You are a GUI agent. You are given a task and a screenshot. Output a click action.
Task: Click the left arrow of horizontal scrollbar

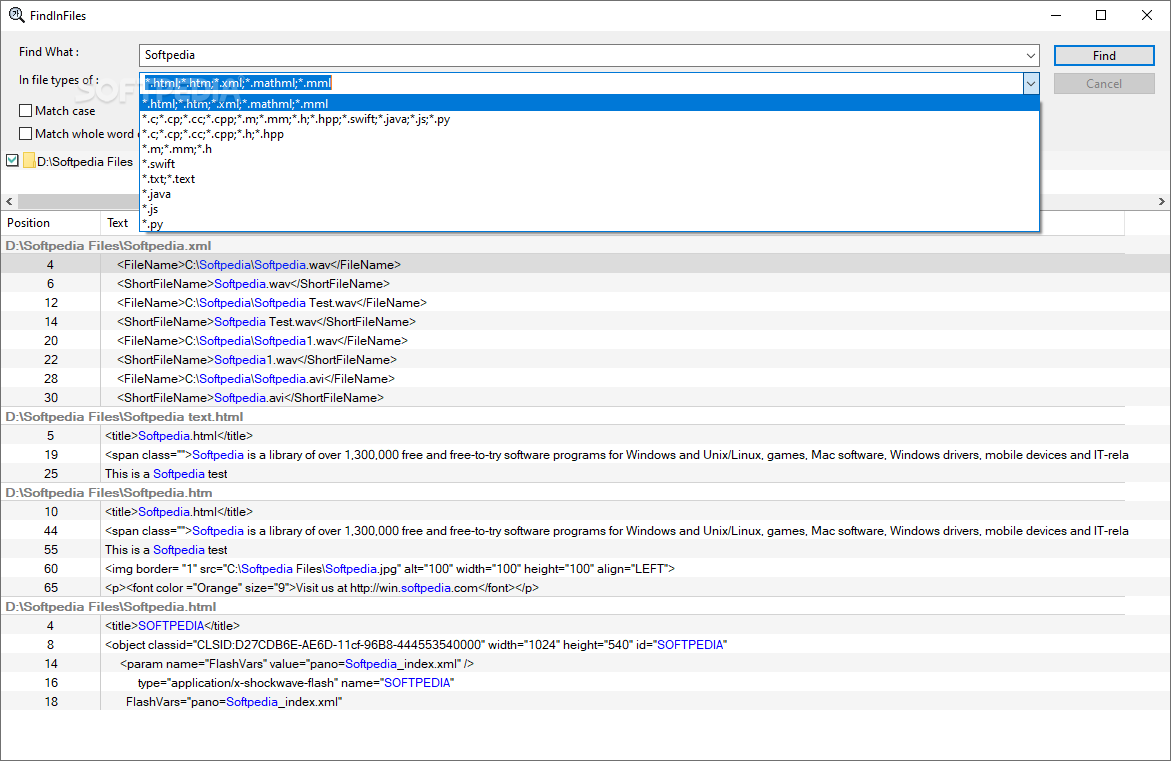[x=9, y=201]
